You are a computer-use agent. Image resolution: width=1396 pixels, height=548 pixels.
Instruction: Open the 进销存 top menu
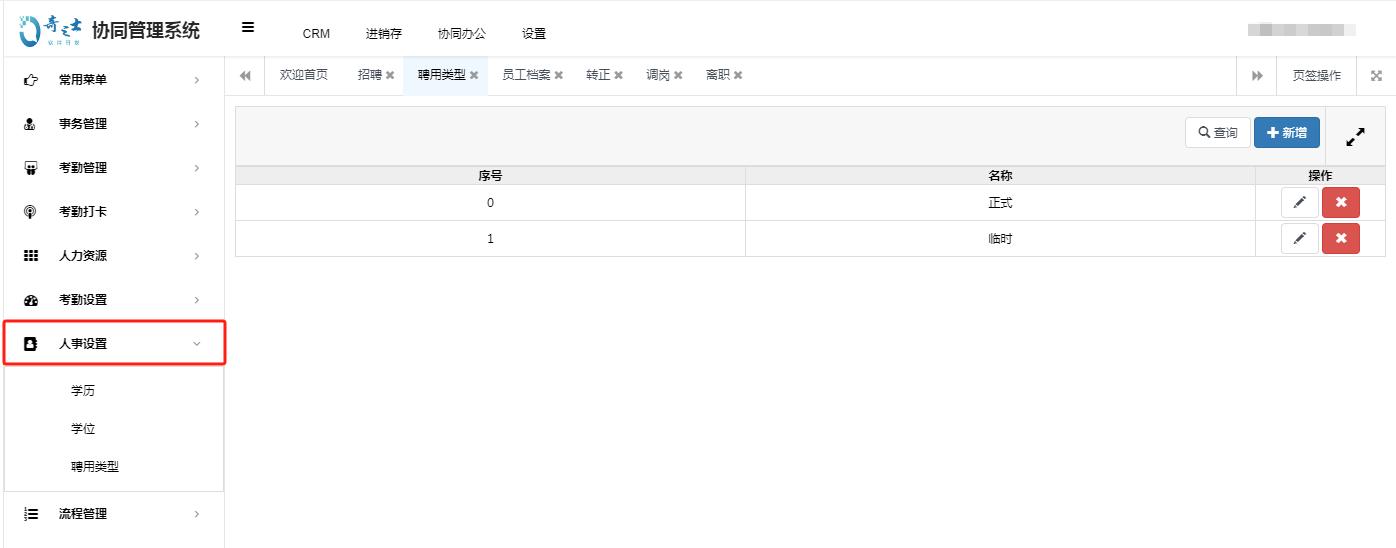pos(383,33)
